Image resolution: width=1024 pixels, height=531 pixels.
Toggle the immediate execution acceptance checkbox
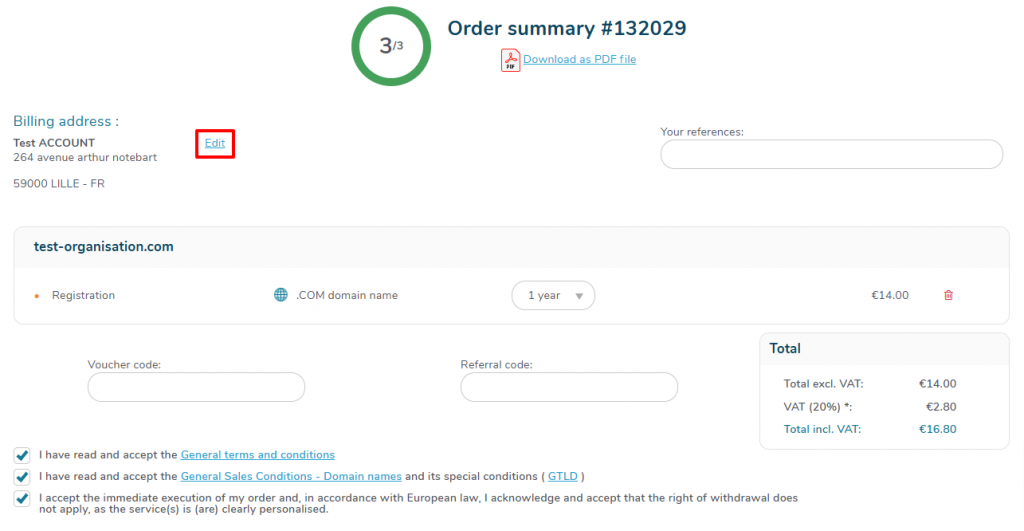pos(22,498)
